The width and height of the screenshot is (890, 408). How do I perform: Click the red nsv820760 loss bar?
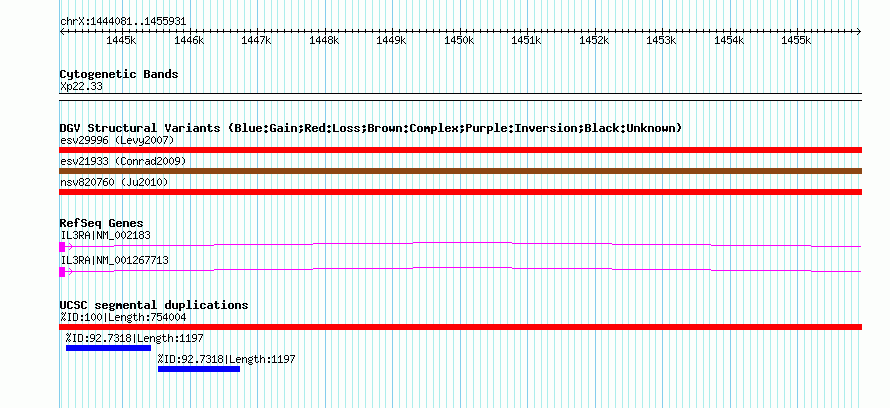pyautogui.click(x=461, y=192)
